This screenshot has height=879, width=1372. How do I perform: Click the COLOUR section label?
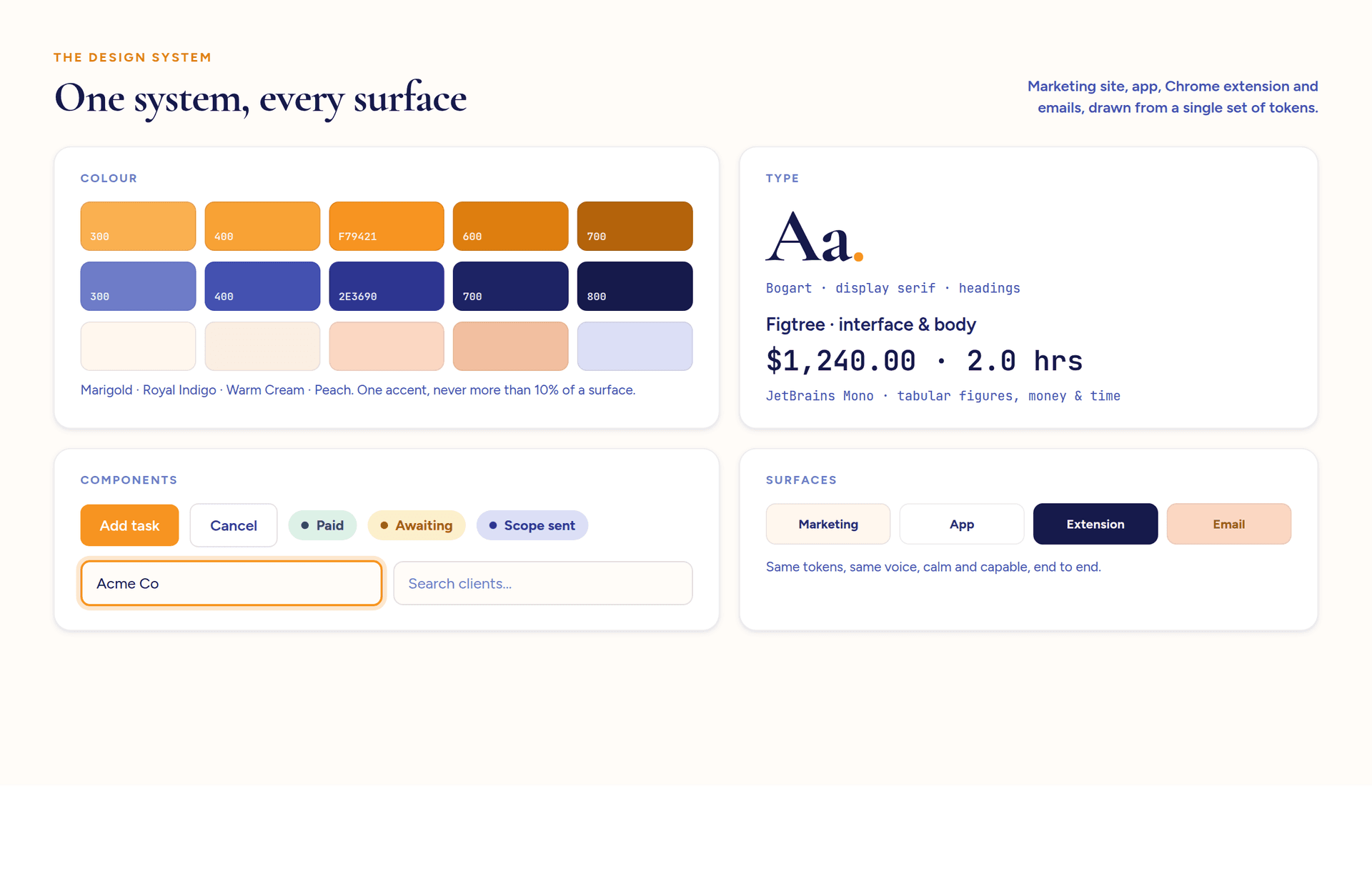(x=109, y=178)
